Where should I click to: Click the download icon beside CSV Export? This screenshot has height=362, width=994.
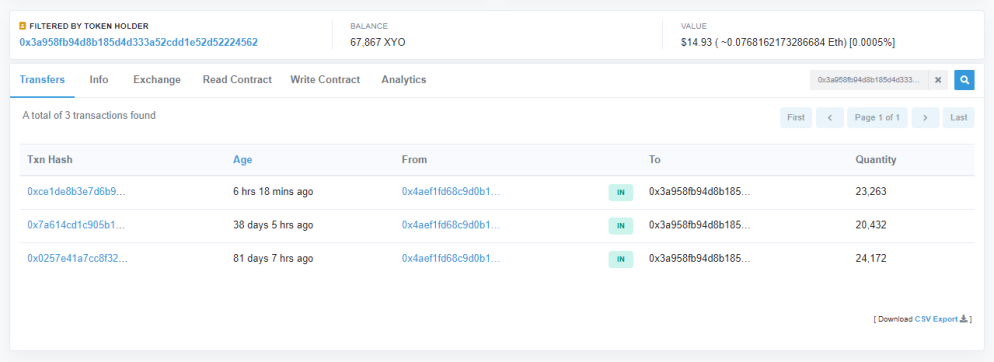coord(964,319)
